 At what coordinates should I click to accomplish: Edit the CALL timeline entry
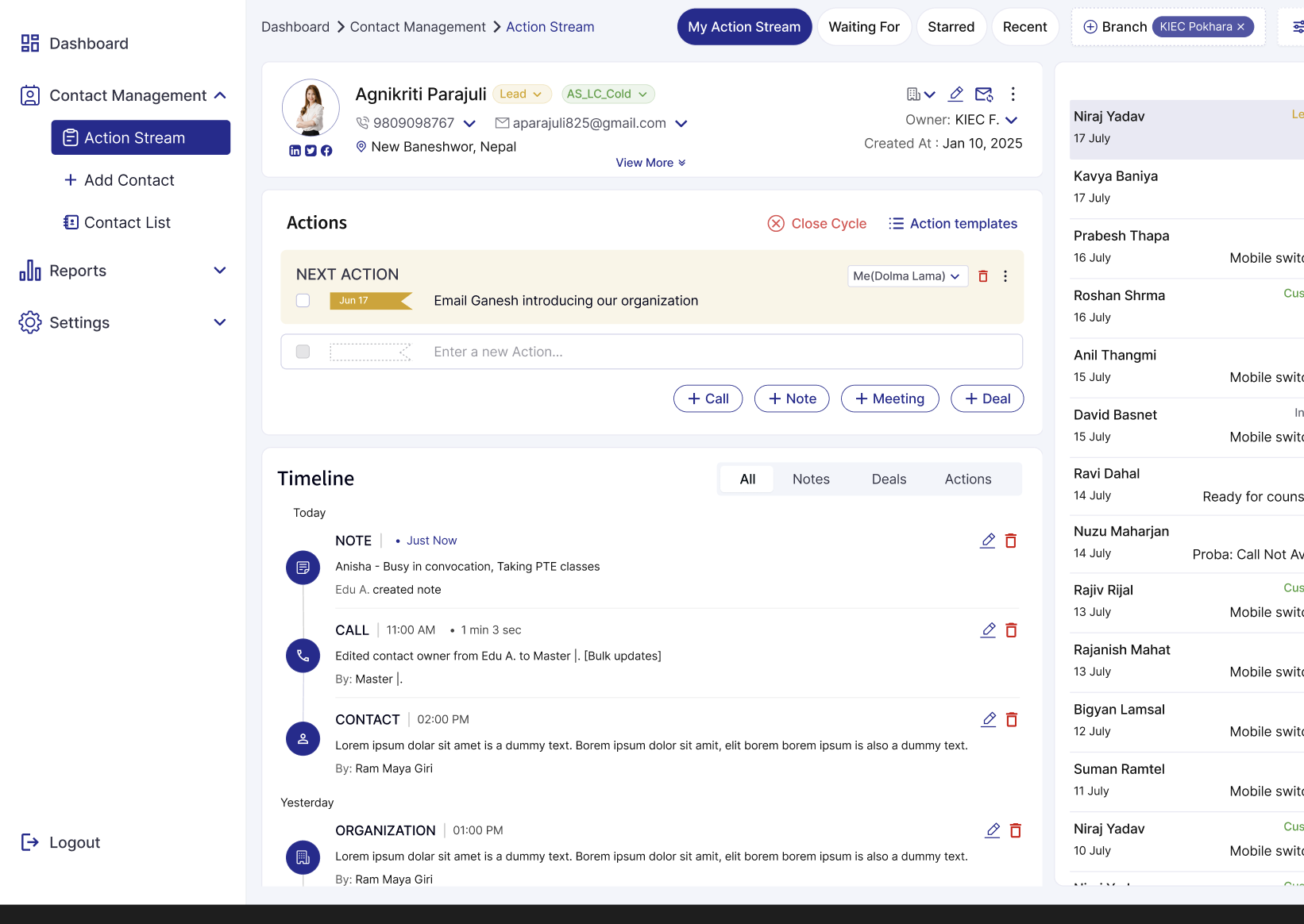pos(988,630)
